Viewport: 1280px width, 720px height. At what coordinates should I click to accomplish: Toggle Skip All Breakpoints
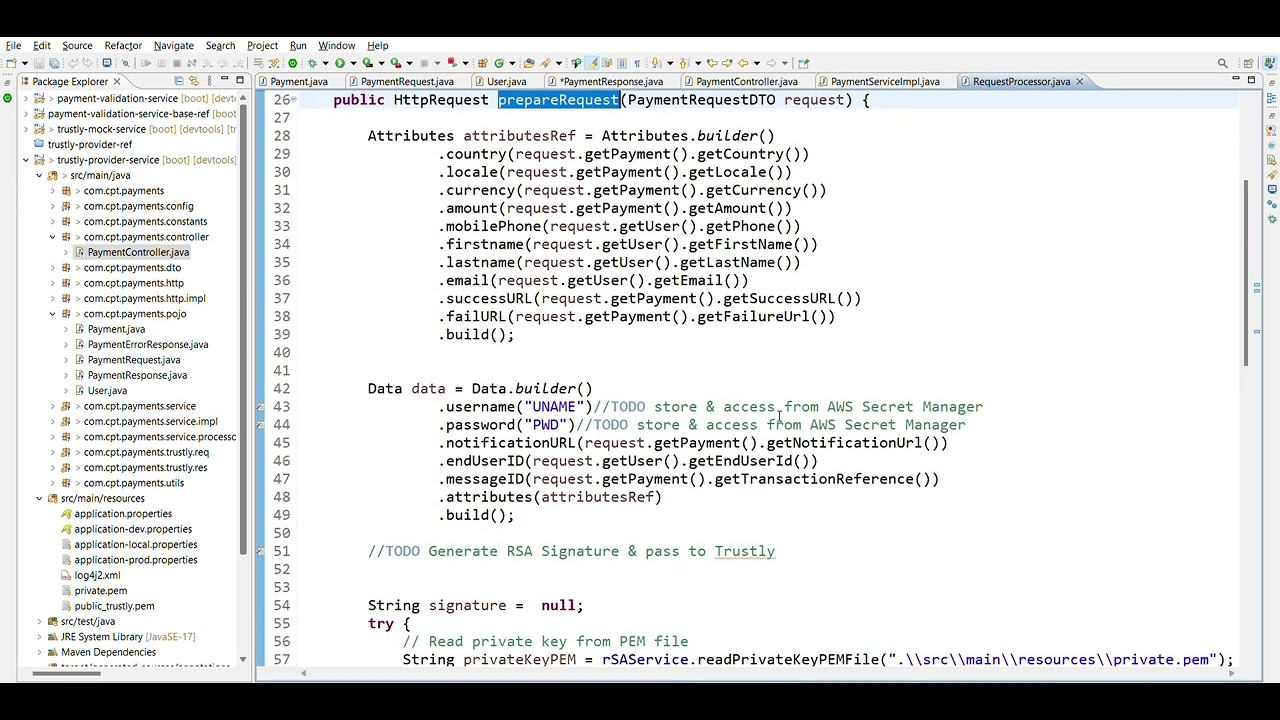click(126, 63)
